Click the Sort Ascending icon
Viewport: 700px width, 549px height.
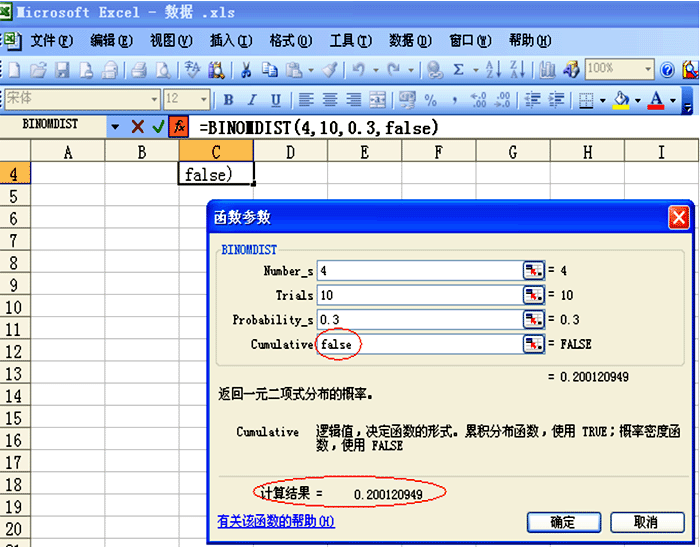[x=492, y=70]
